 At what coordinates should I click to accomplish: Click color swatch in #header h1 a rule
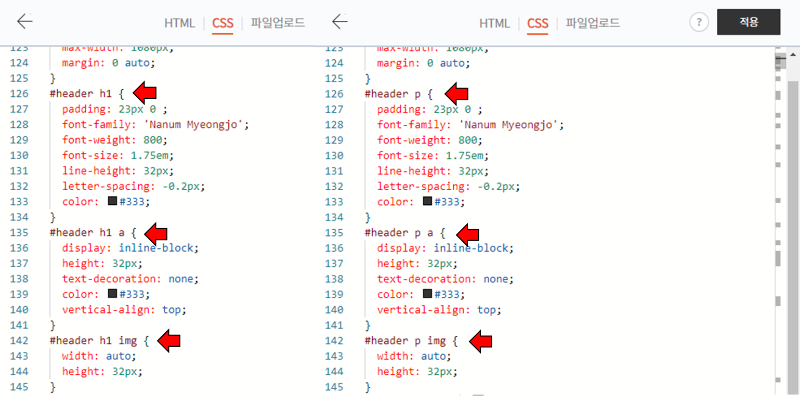point(113,293)
